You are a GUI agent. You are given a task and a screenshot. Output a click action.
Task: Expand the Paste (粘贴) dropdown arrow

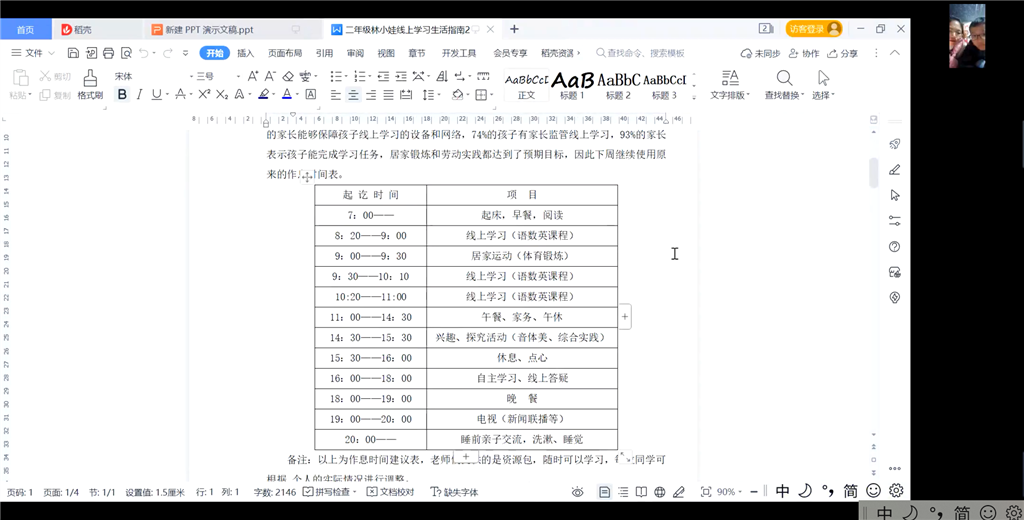(30, 95)
